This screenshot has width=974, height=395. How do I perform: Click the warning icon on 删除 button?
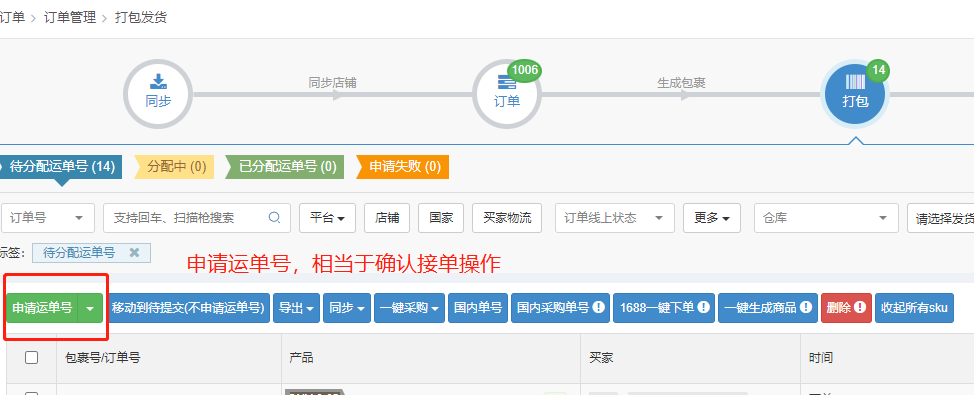[860, 307]
